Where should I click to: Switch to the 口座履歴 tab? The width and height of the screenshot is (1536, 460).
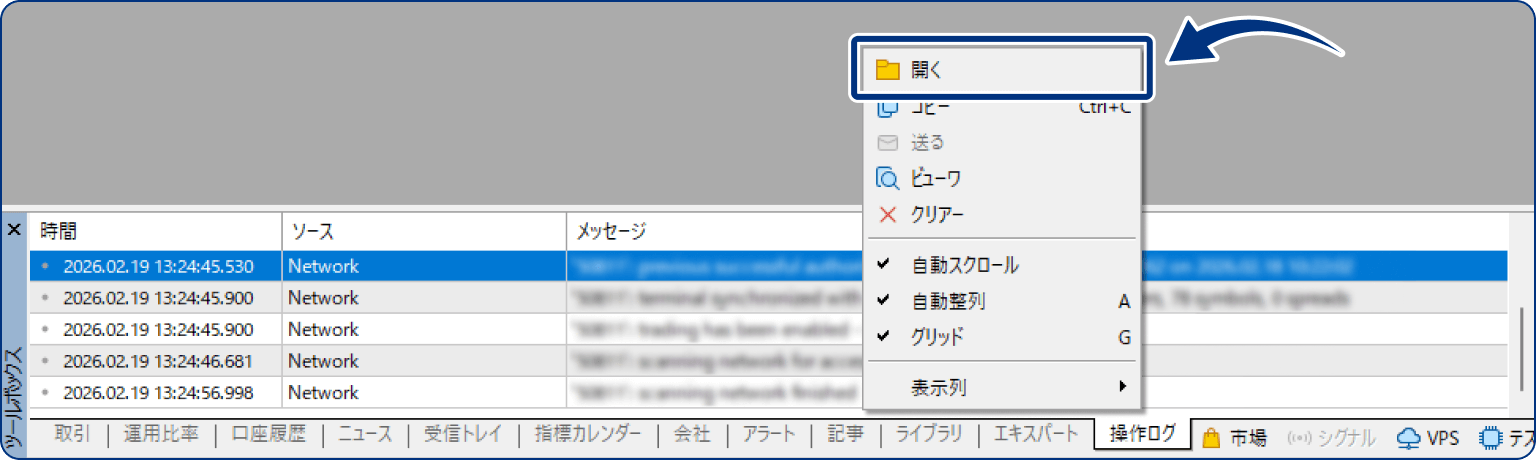pyautogui.click(x=268, y=434)
